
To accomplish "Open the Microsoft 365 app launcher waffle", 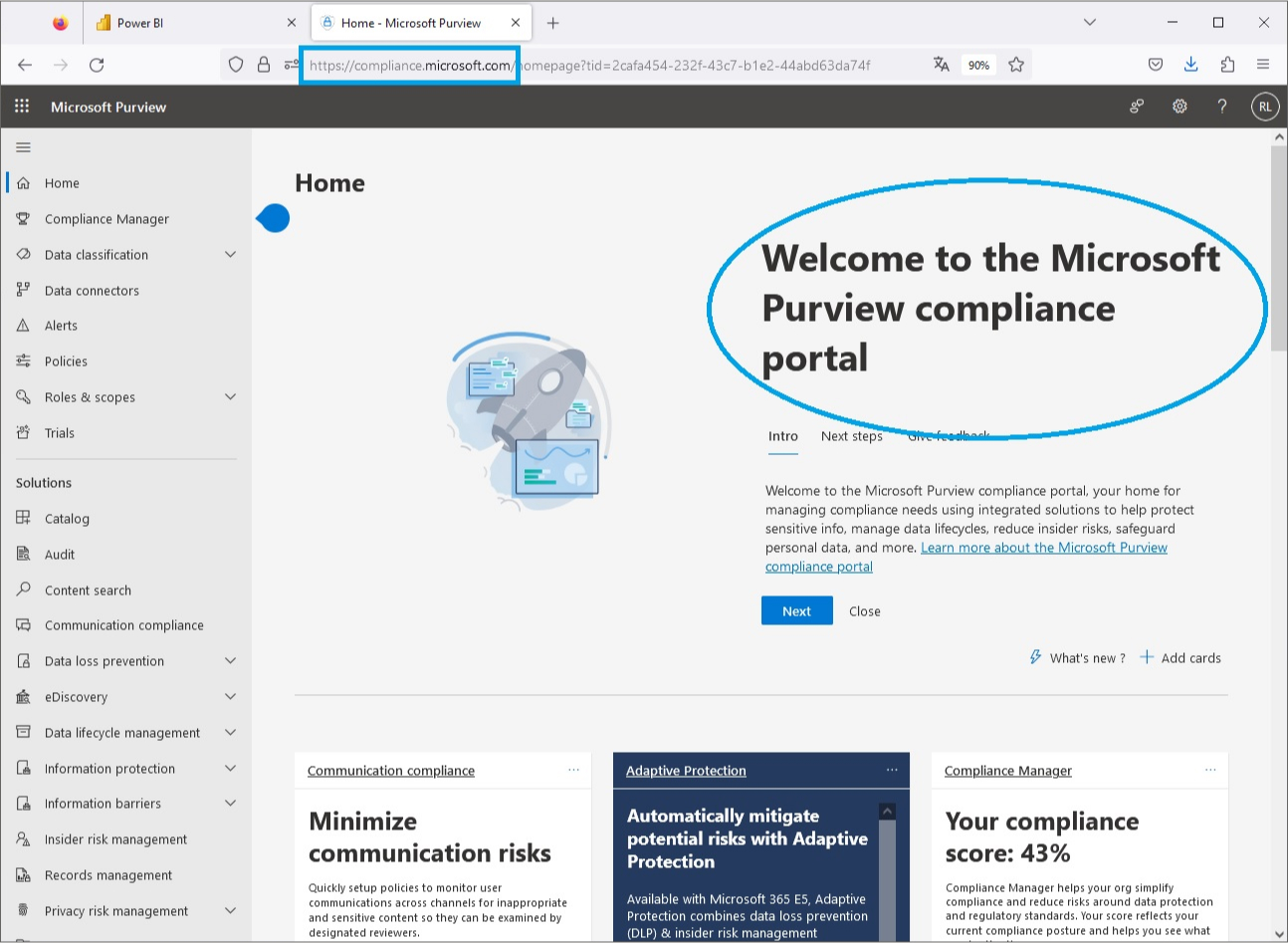I will tap(21, 106).
